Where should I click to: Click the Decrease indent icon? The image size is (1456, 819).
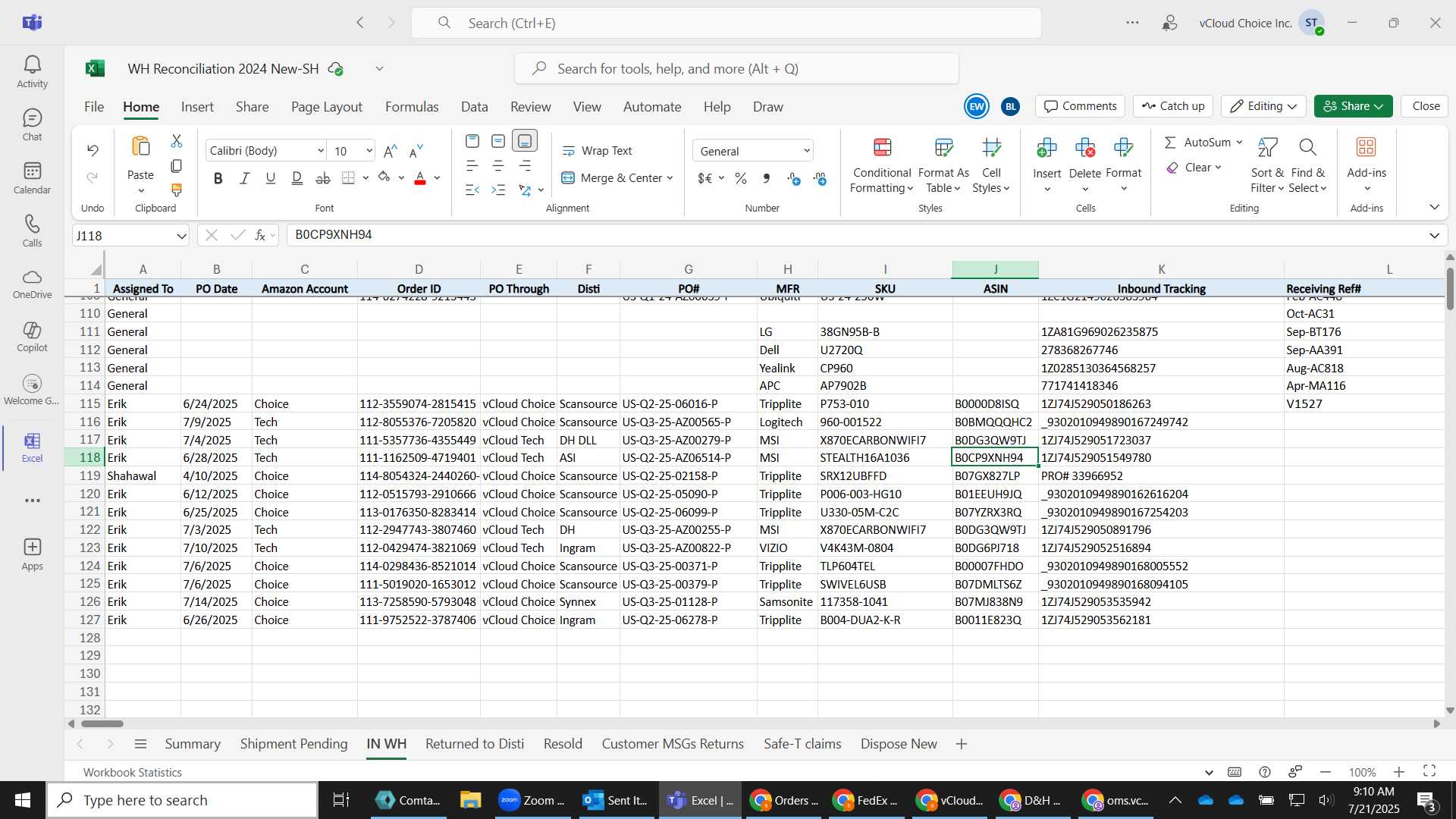tap(472, 190)
